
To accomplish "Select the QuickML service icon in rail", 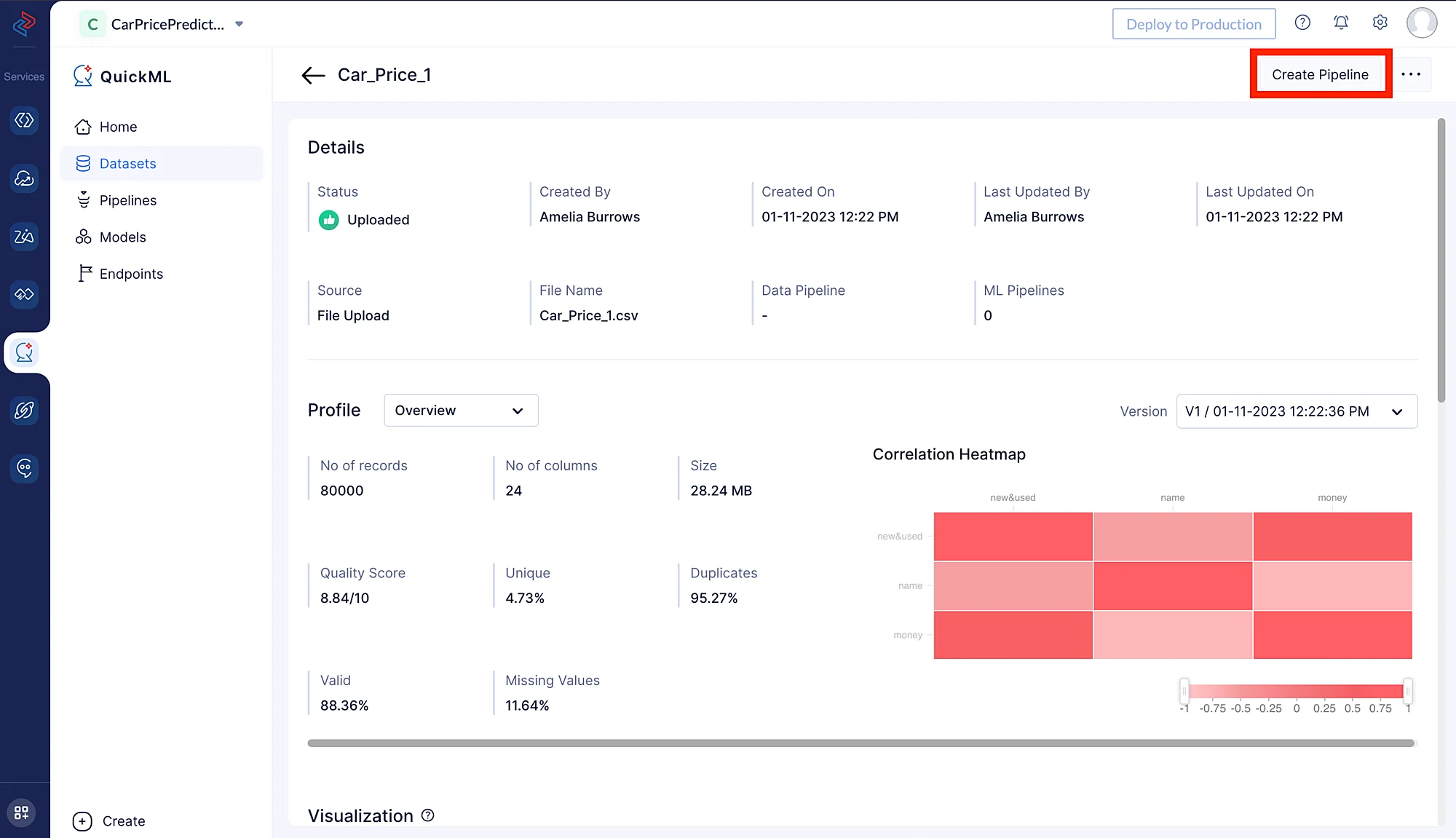I will pyautogui.click(x=24, y=352).
